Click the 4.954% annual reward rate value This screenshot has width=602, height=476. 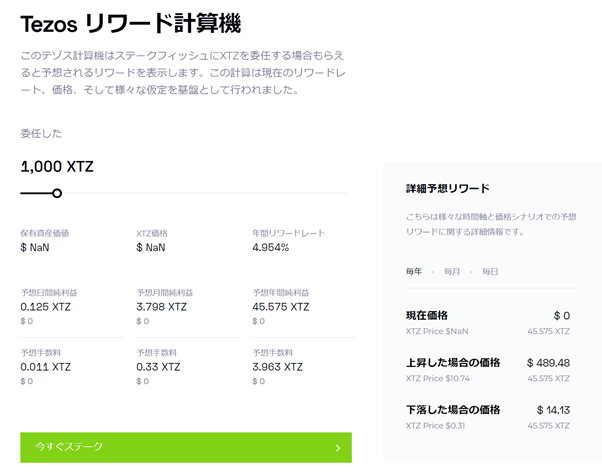(270, 247)
